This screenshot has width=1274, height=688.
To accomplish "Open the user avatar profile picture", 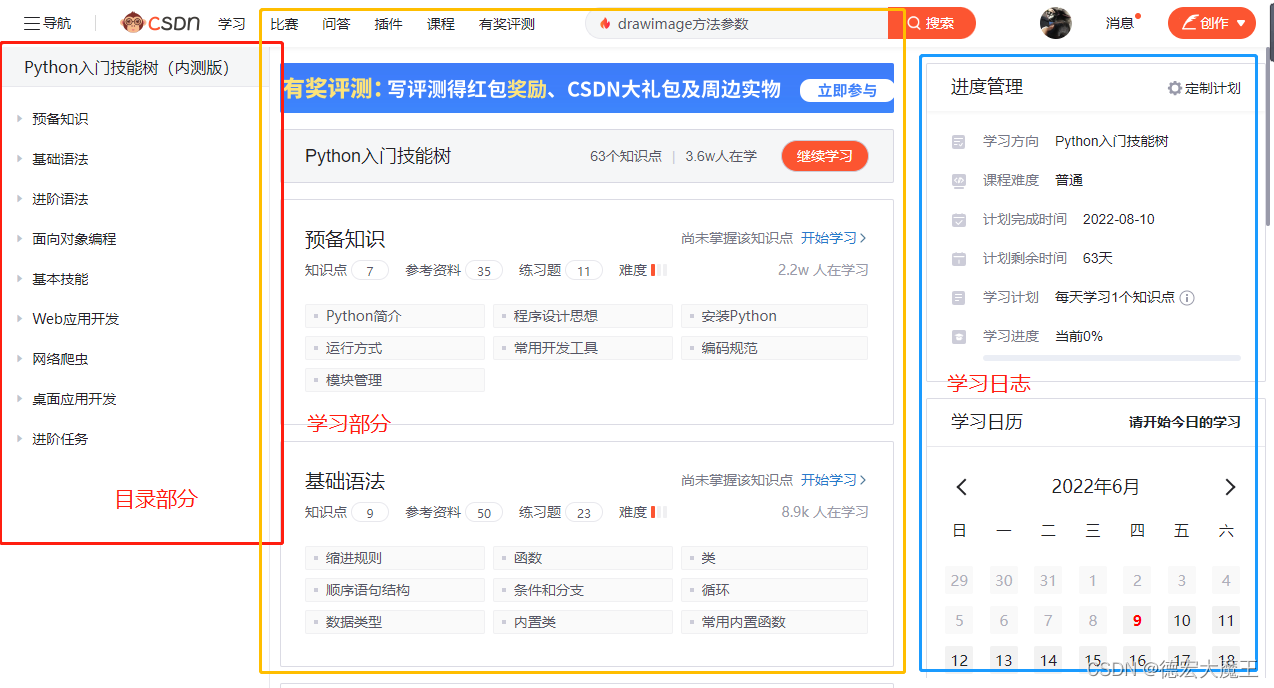I will (1055, 23).
